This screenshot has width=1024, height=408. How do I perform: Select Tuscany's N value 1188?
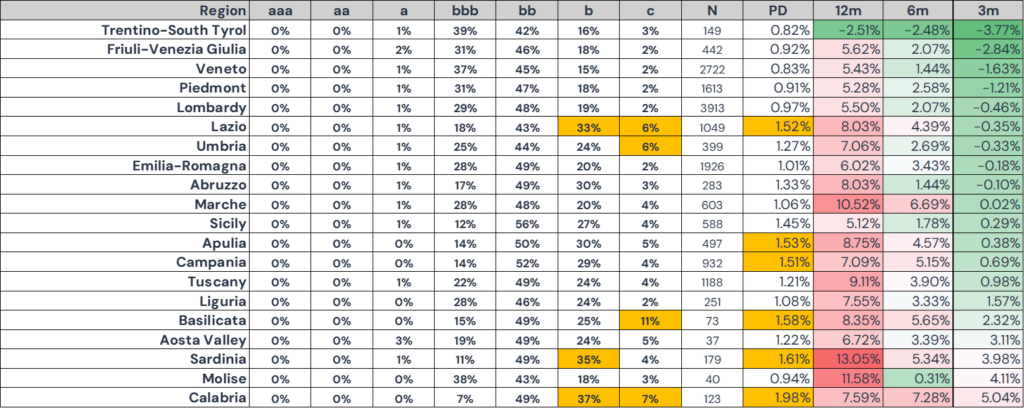[x=712, y=281]
